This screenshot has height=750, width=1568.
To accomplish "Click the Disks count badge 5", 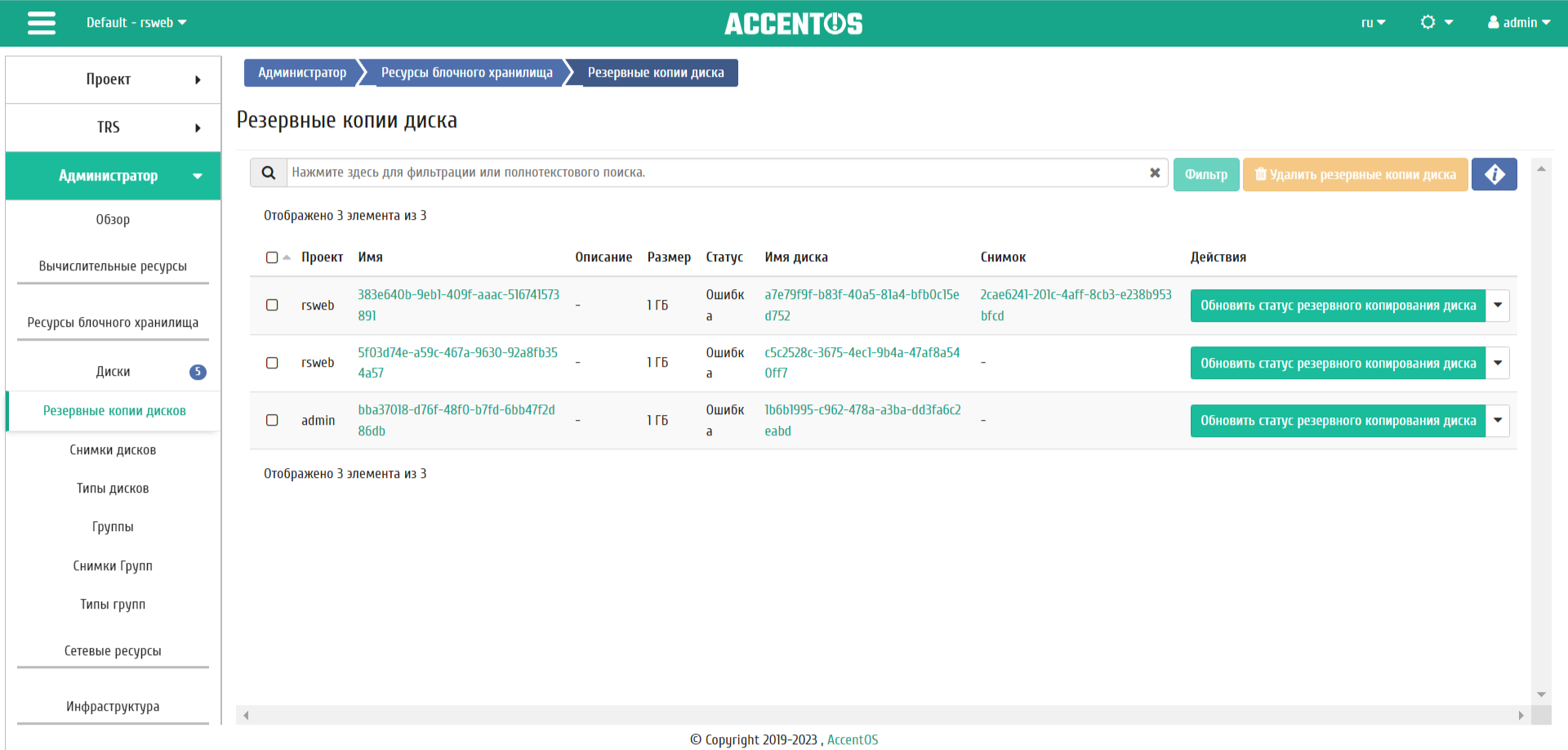I will (x=198, y=372).
